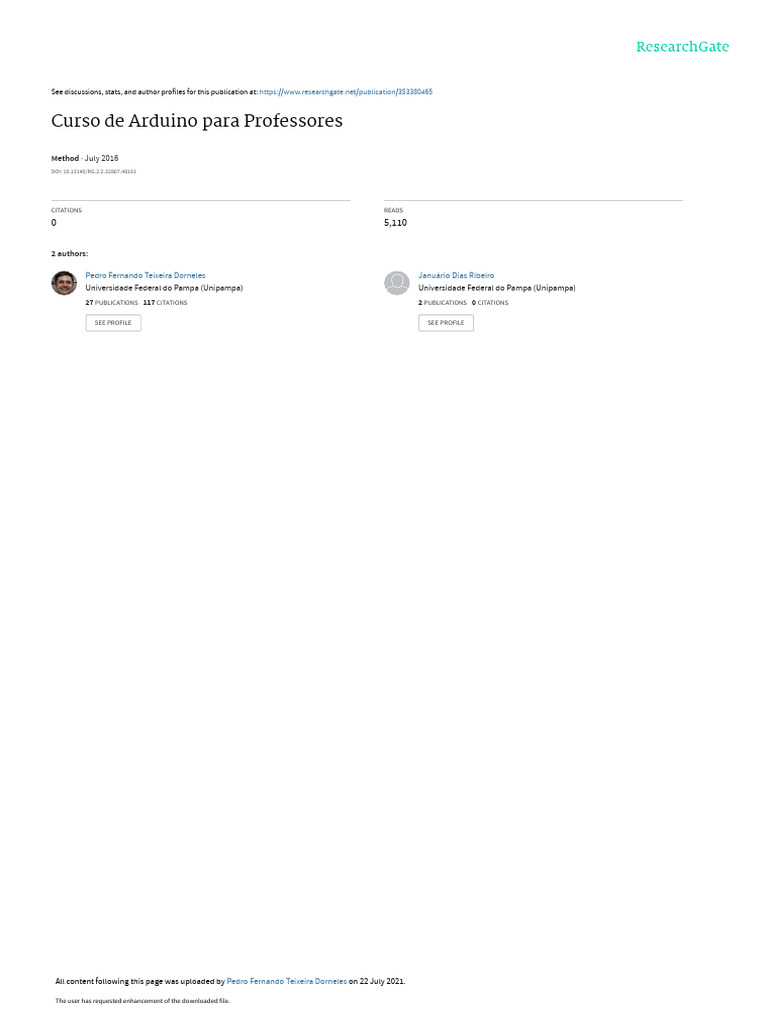Open the researchgate.net publication URL link

pyautogui.click(x=345, y=92)
